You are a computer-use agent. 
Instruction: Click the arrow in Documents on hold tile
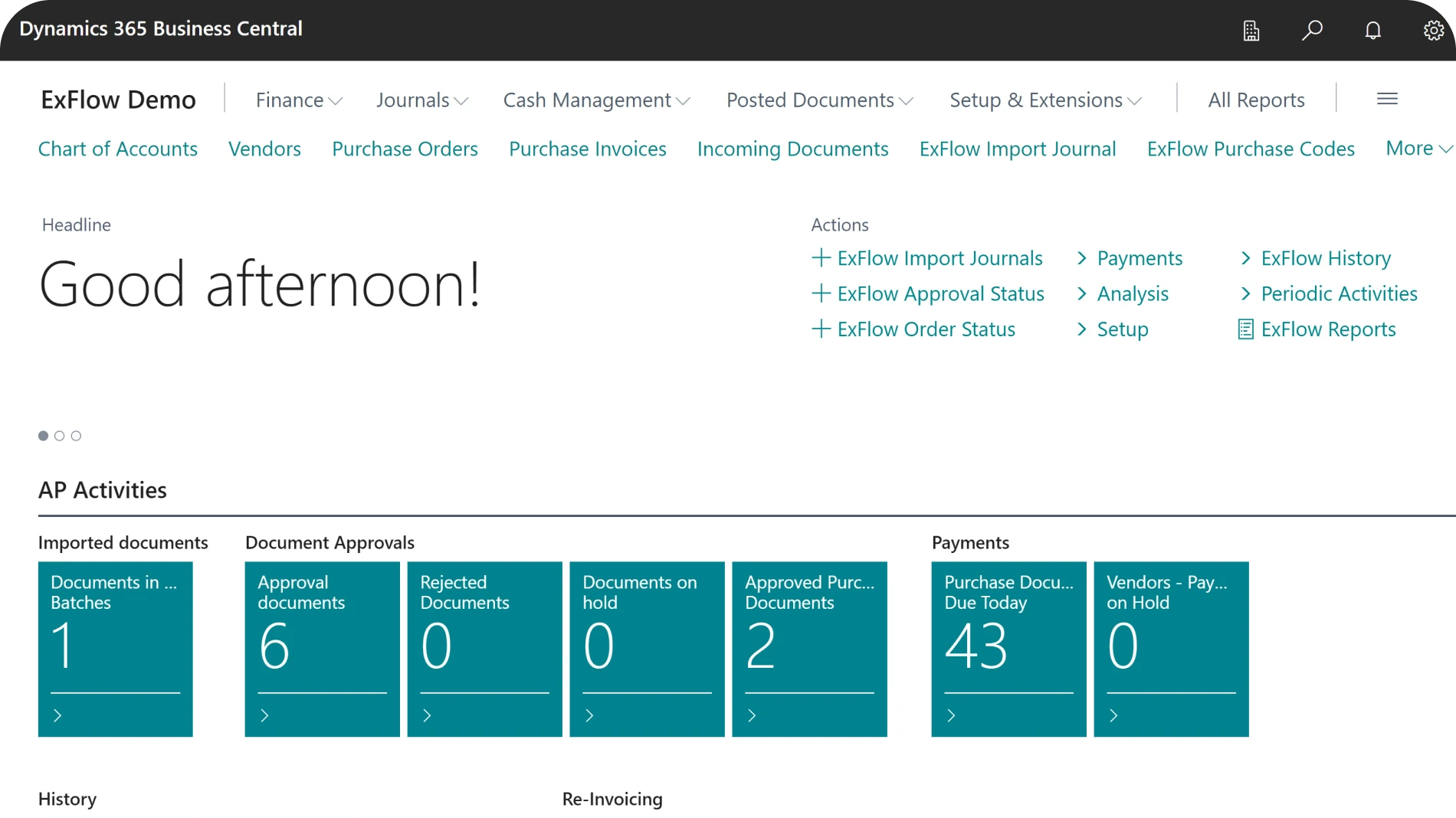(589, 715)
